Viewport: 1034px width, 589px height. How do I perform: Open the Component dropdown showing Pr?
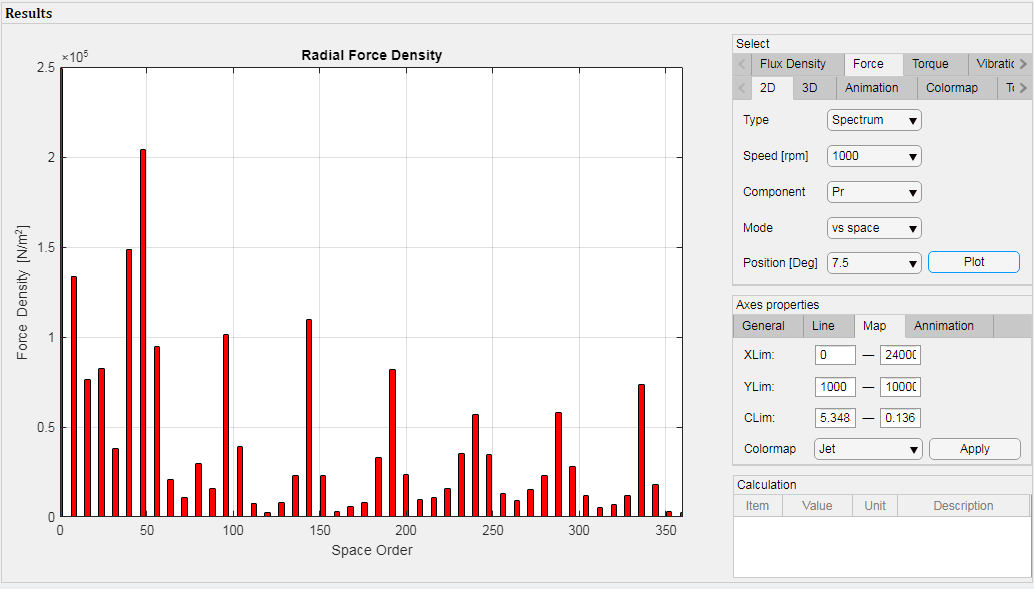[x=874, y=192]
